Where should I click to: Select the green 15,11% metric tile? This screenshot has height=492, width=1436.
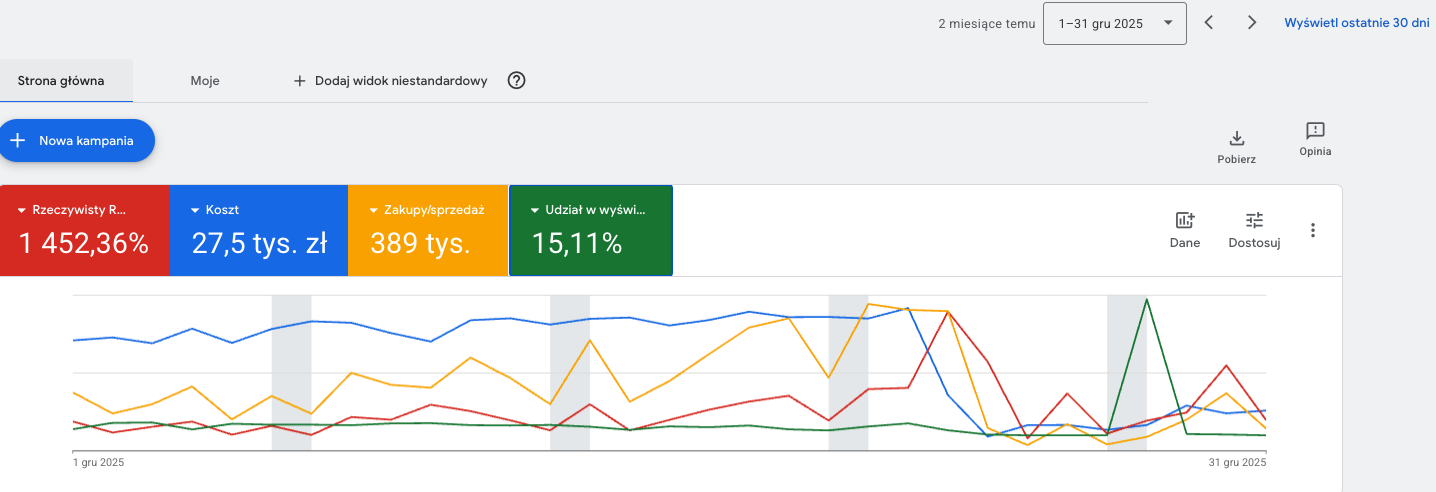point(591,230)
